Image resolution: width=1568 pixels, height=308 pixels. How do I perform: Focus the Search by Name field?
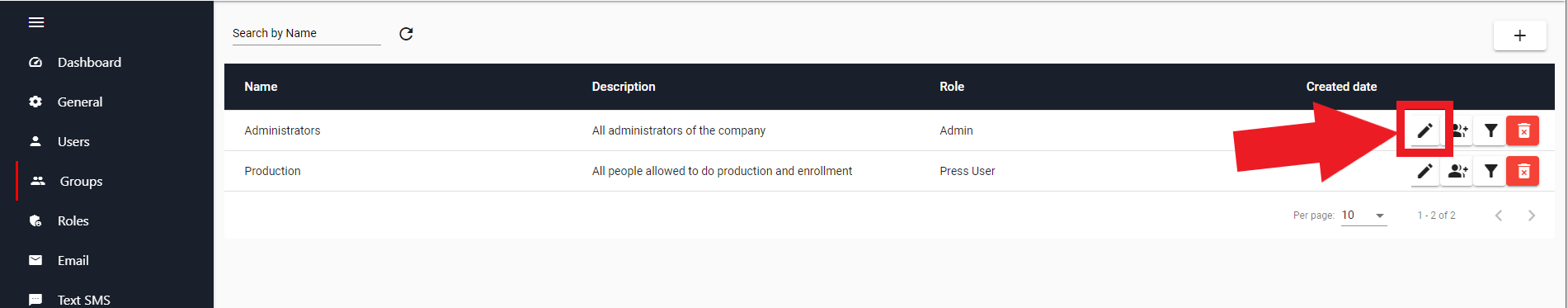(x=306, y=33)
